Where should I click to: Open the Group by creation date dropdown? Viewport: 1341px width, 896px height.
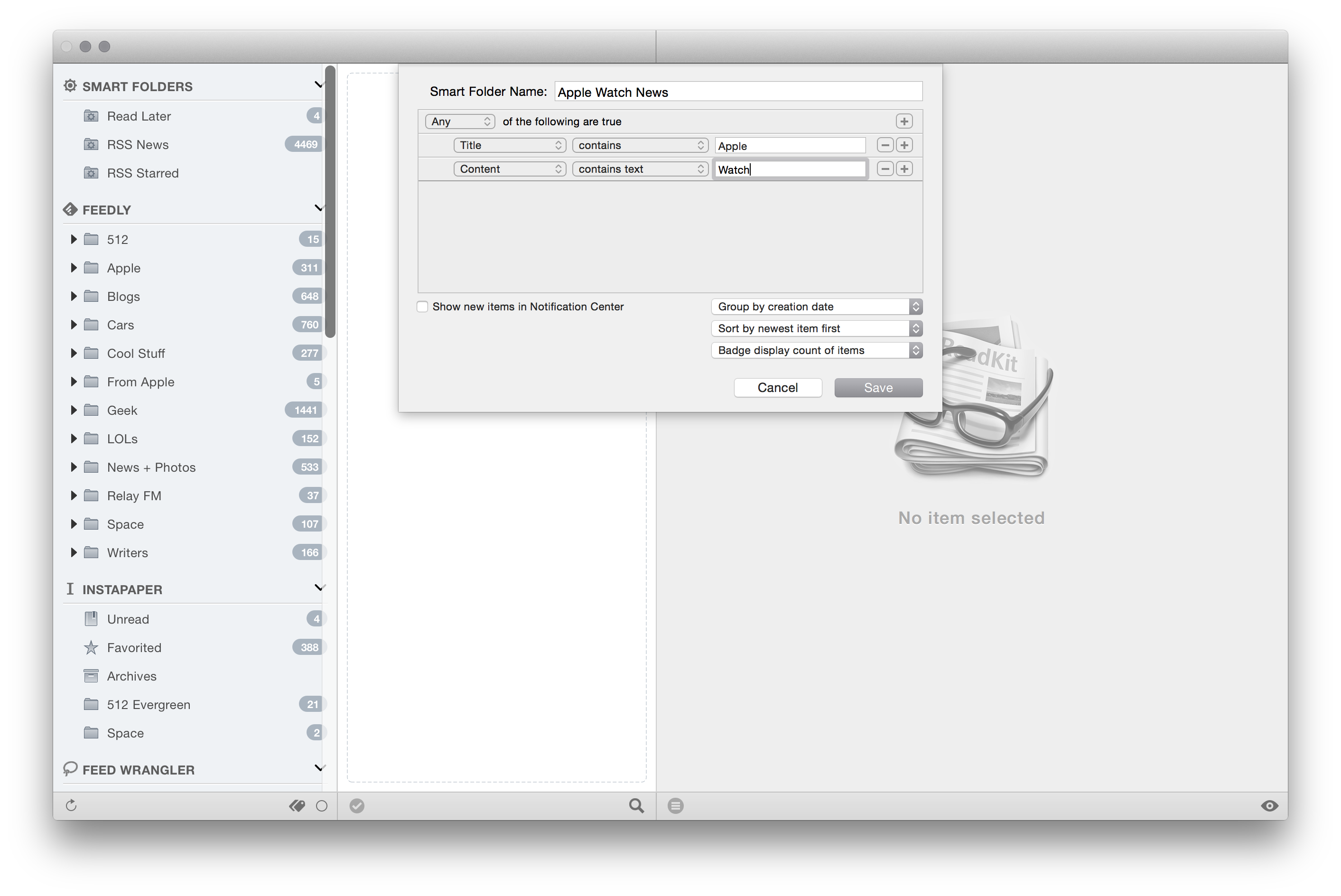click(815, 306)
